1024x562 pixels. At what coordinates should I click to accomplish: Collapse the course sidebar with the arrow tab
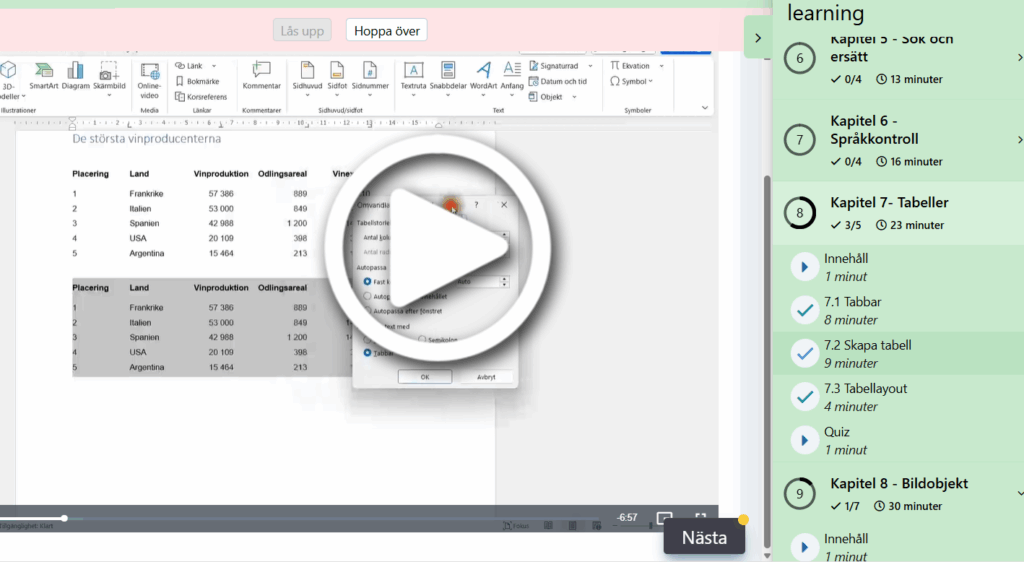757,38
